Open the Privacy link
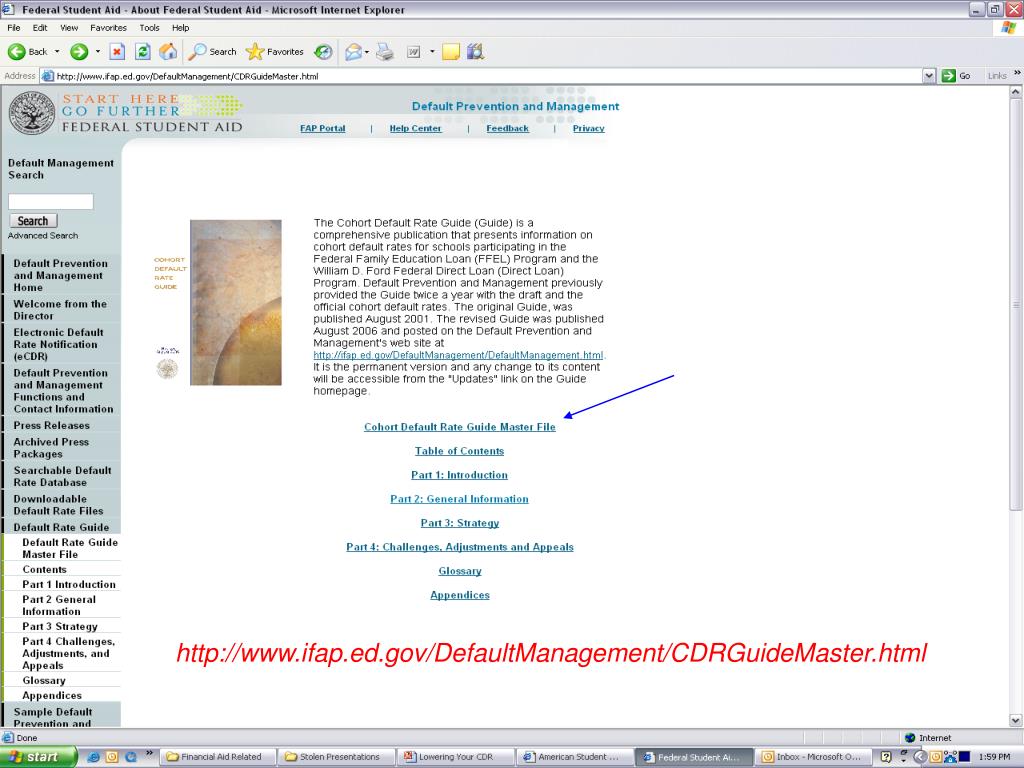1024x768 pixels. pyautogui.click(x=588, y=129)
